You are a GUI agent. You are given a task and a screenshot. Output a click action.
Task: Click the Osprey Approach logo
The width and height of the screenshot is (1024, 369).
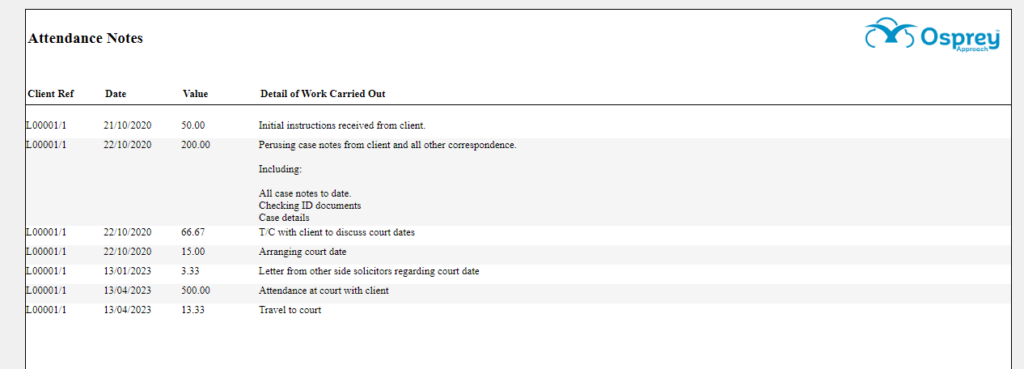click(932, 35)
